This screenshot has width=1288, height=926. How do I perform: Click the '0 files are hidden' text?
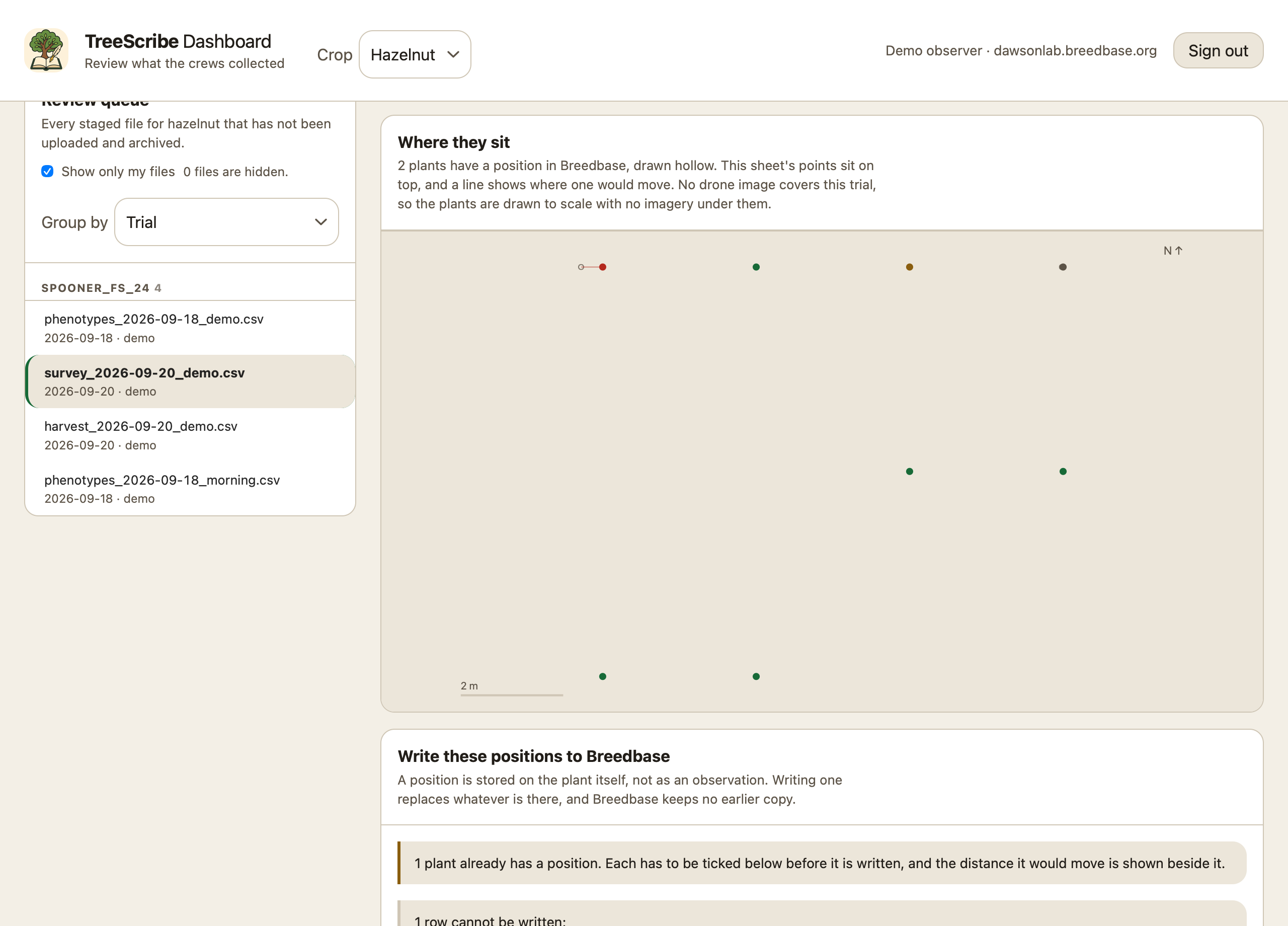[235, 172]
